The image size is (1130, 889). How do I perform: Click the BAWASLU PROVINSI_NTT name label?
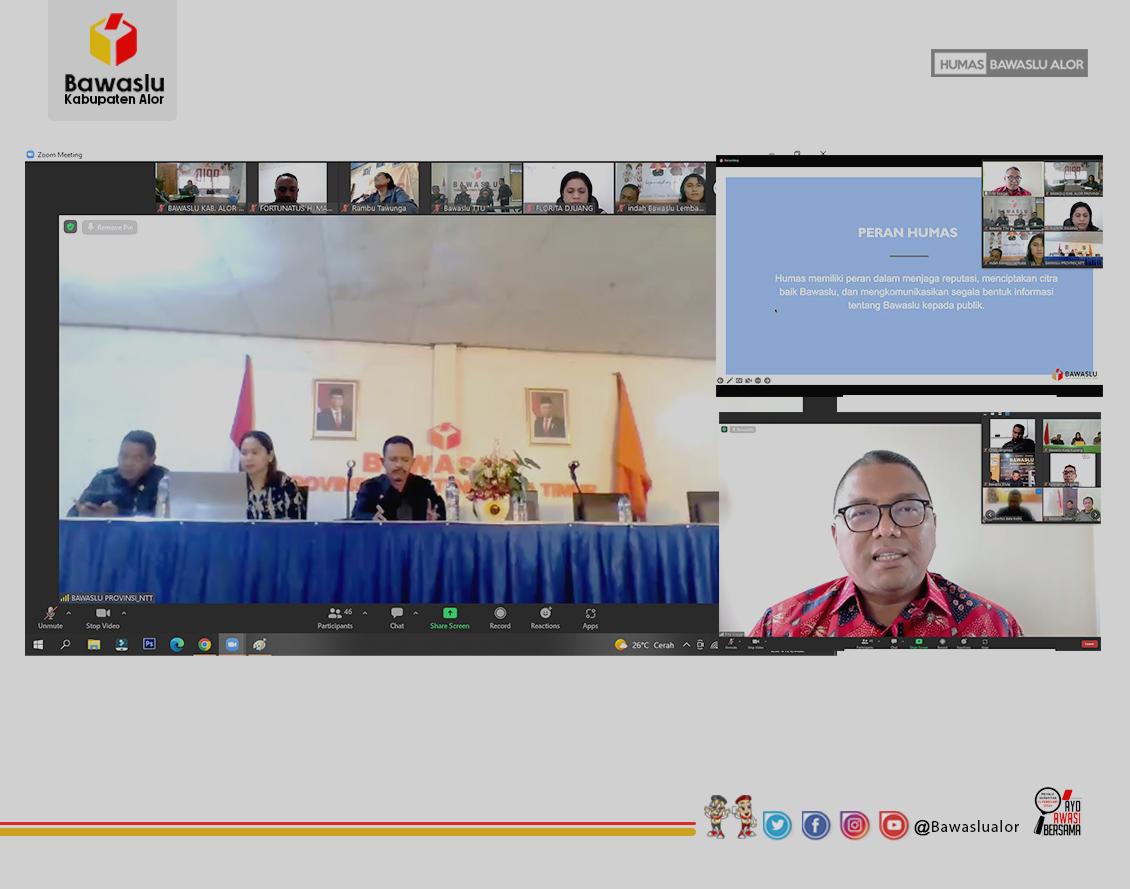[107, 597]
